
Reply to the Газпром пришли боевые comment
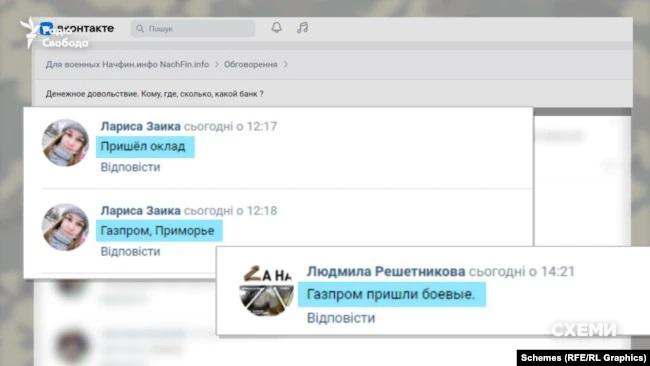(341, 318)
